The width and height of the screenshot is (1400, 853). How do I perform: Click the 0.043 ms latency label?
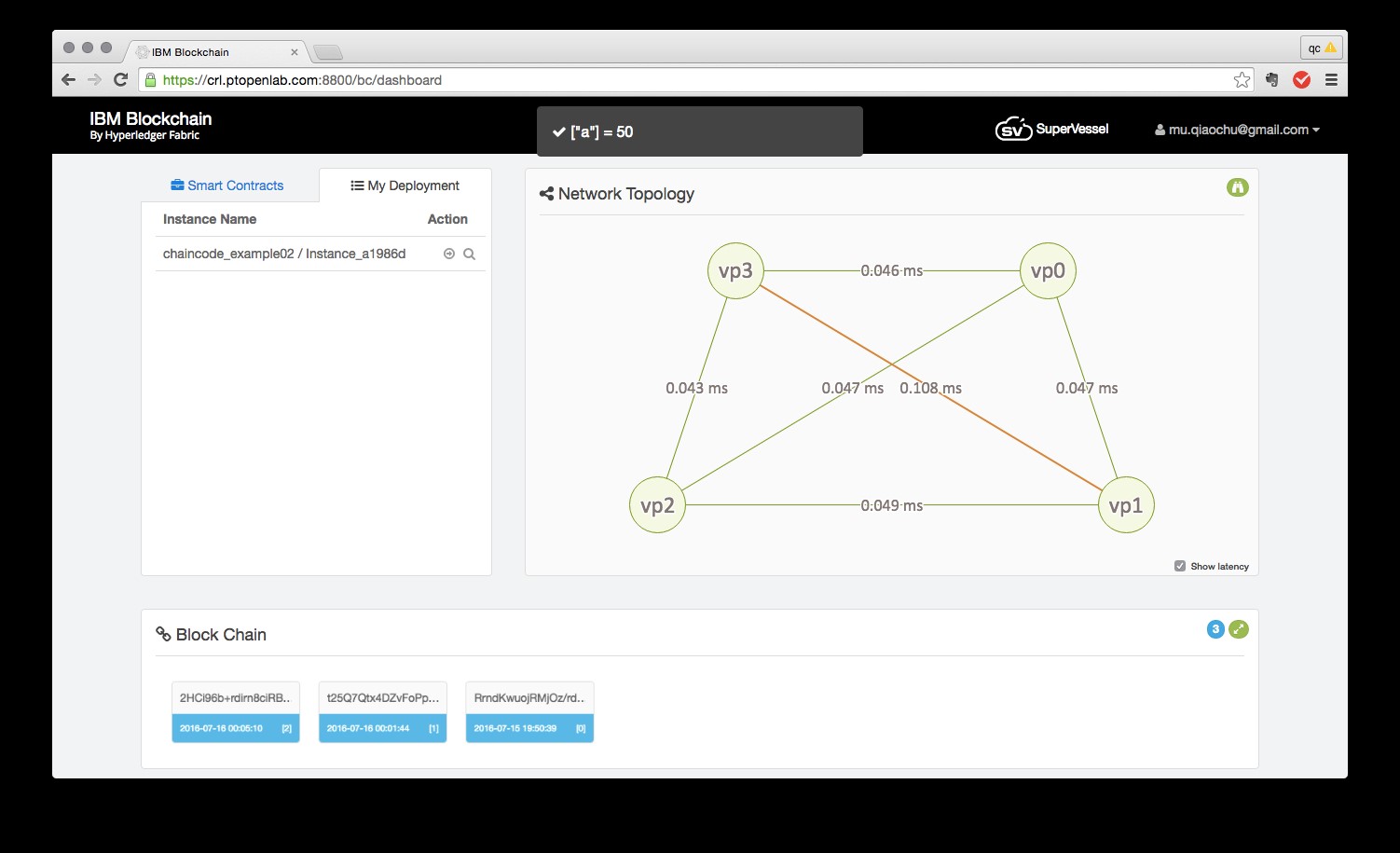(x=697, y=388)
